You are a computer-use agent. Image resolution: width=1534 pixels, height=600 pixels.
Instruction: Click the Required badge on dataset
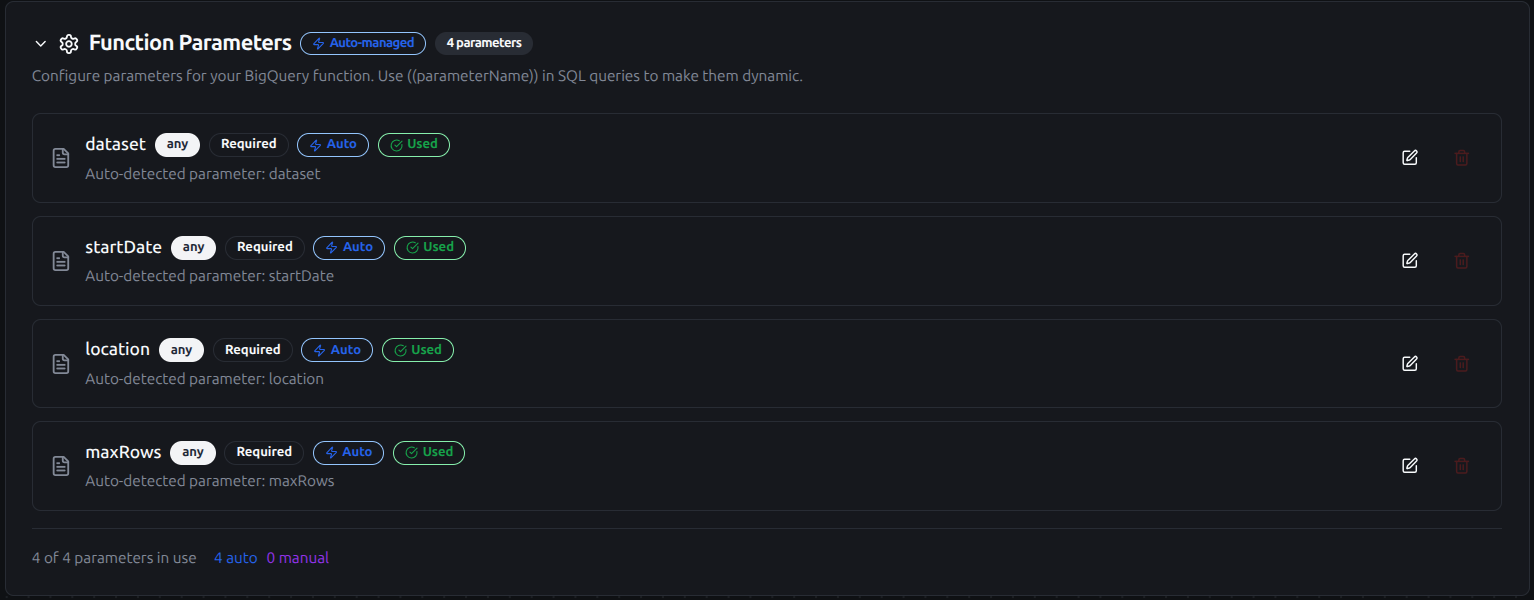[249, 144]
